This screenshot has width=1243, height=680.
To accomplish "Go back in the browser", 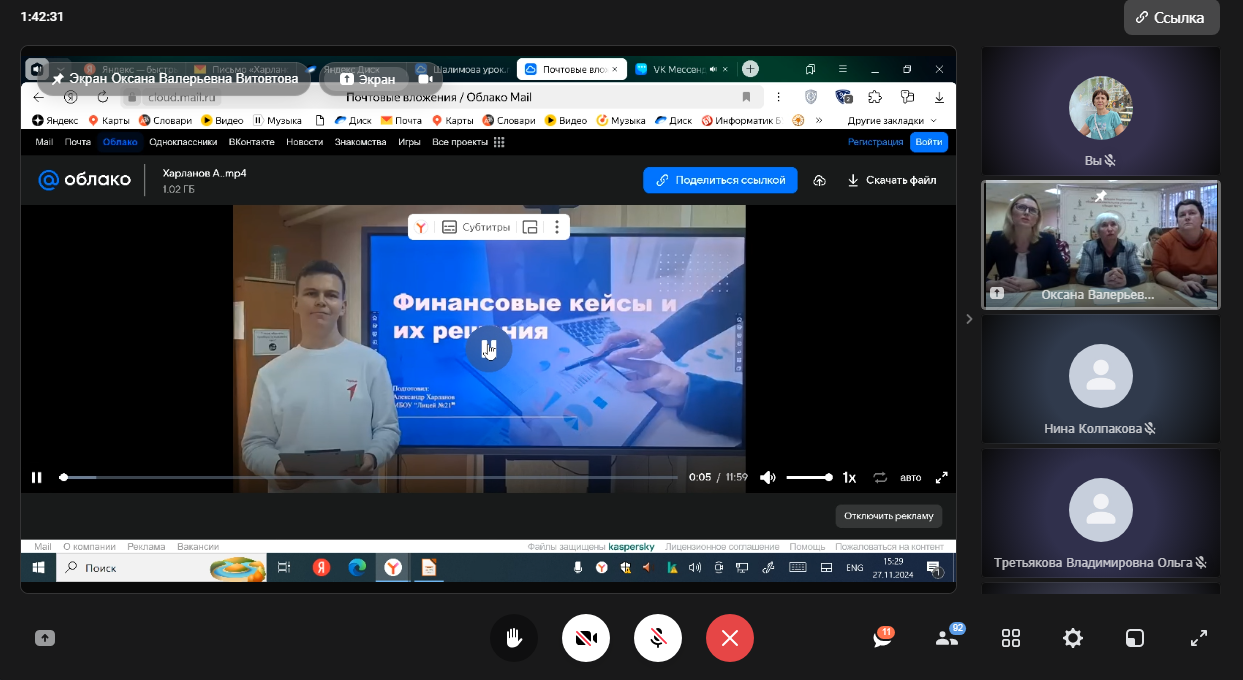I will pyautogui.click(x=39, y=97).
